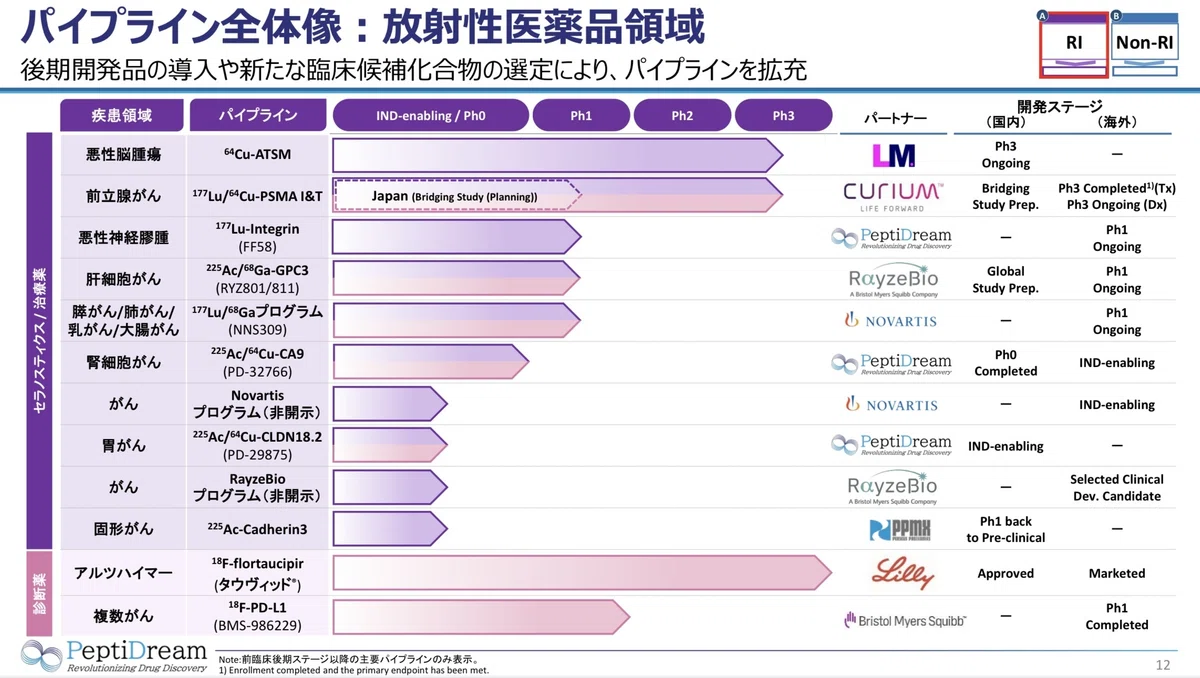Click the Global Study Prep. stage text

(x=1005, y=280)
